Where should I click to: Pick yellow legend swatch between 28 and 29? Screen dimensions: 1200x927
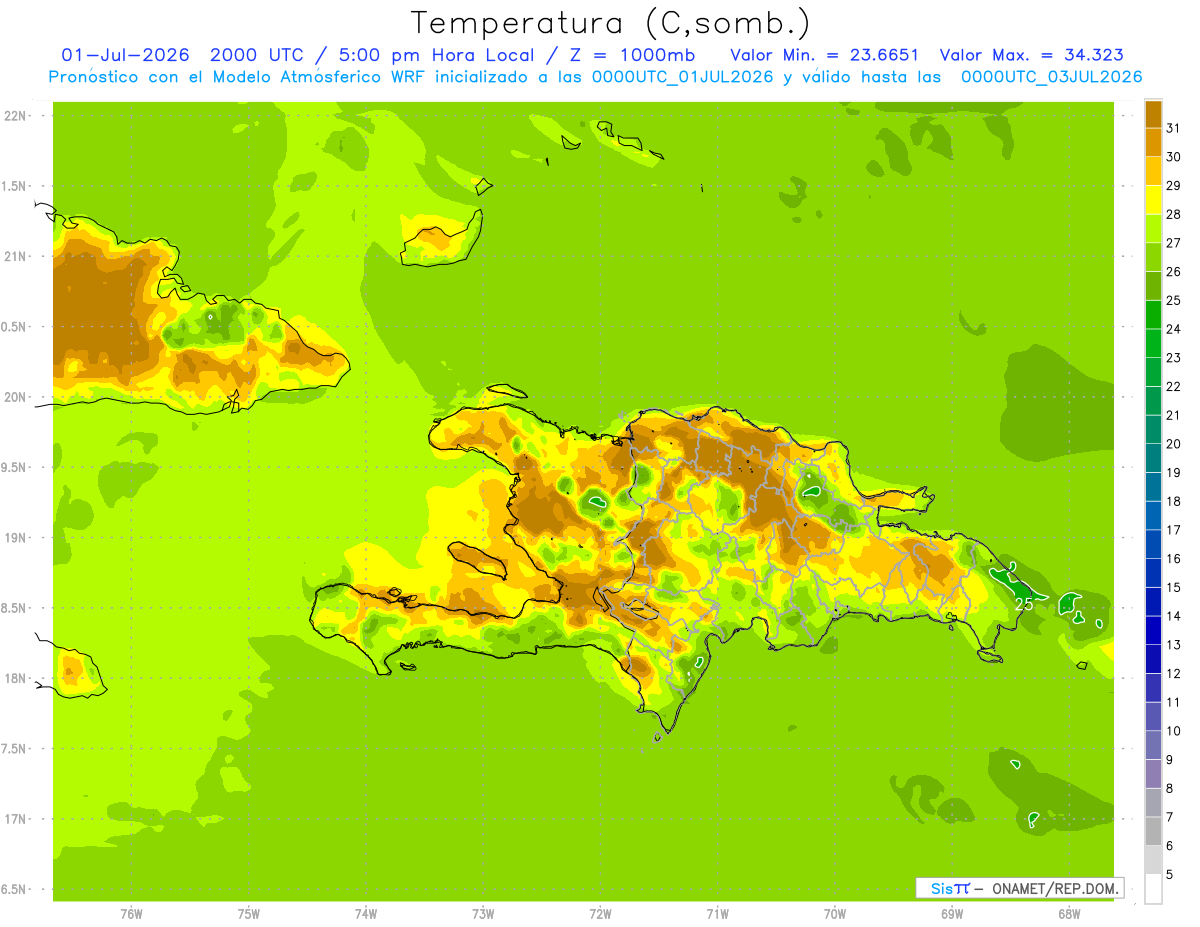(x=1153, y=199)
